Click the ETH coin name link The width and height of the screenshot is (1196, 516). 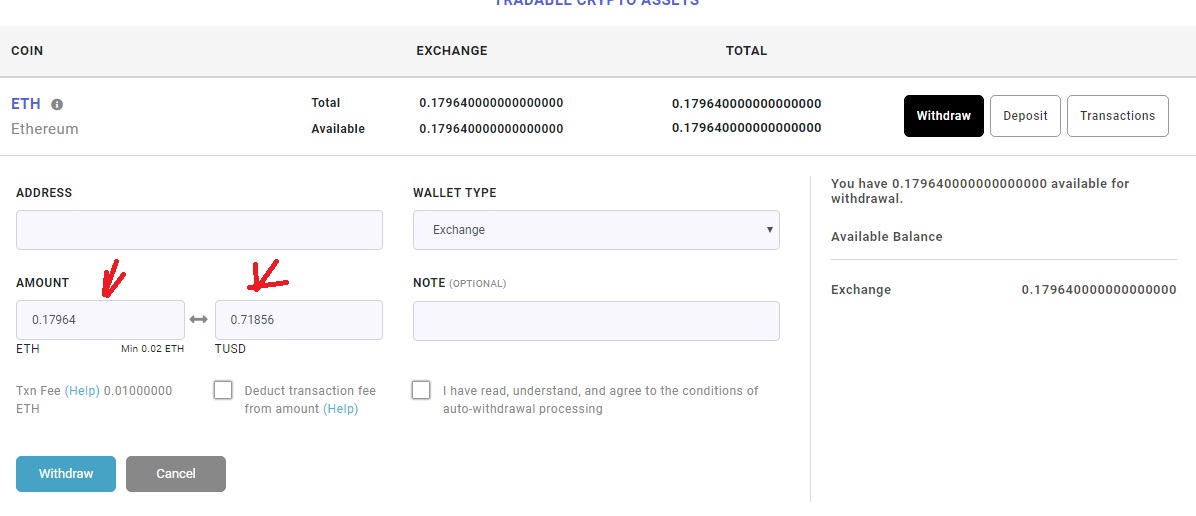tap(26, 104)
